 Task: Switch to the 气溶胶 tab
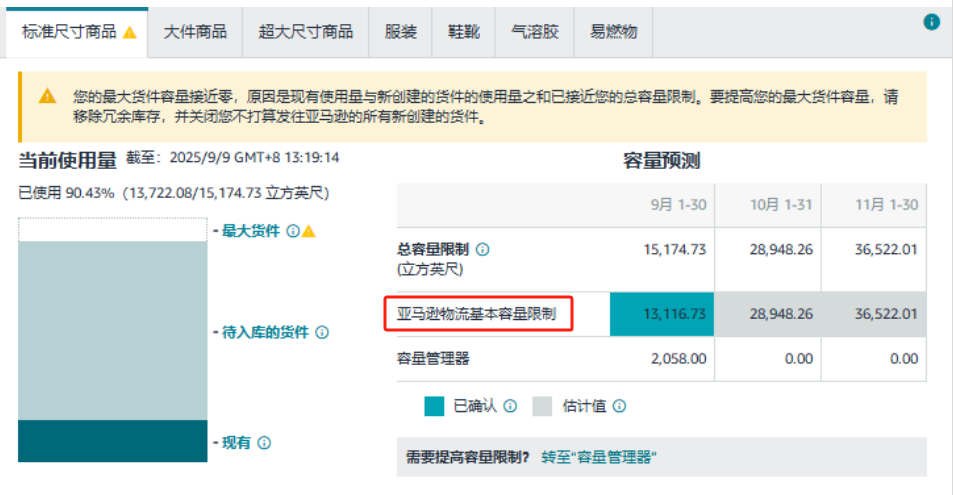click(534, 32)
